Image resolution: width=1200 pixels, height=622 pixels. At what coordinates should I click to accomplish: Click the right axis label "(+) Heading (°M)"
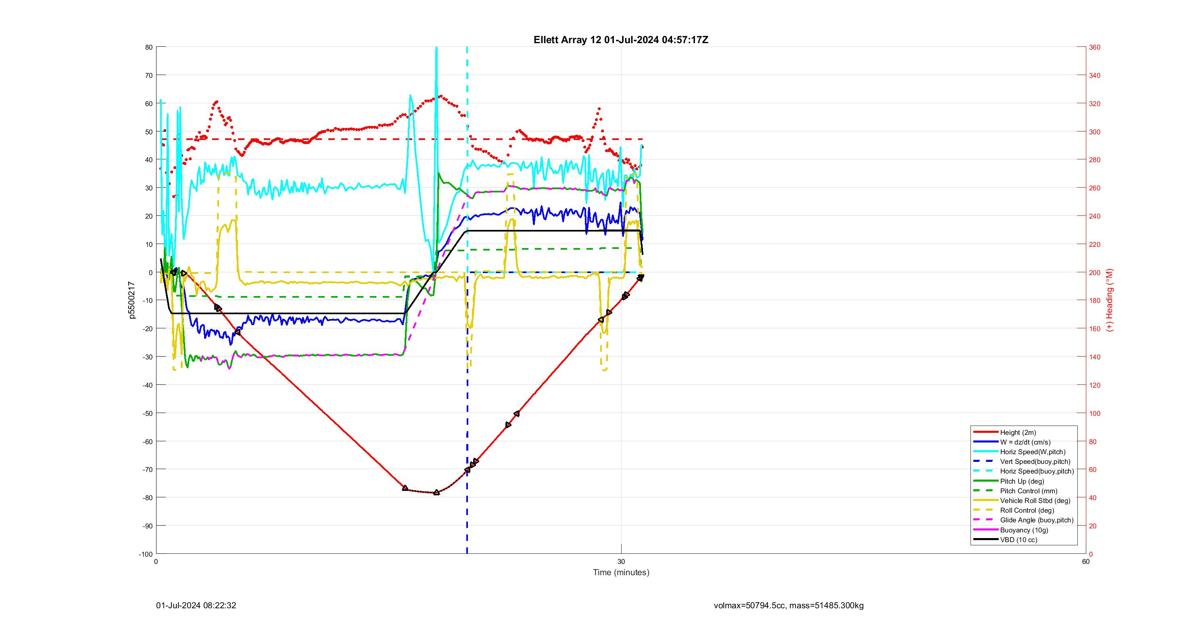(1109, 300)
